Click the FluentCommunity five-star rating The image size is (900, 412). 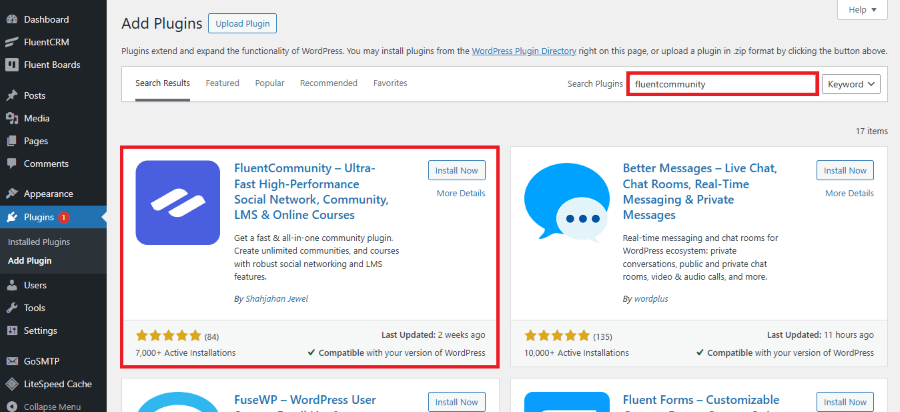pos(169,335)
